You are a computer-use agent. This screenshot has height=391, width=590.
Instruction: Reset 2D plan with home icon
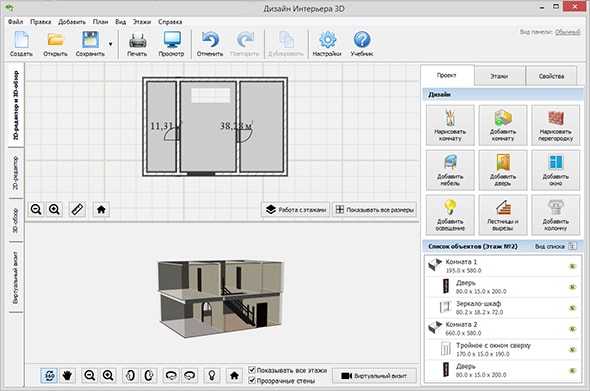pyautogui.click(x=101, y=210)
